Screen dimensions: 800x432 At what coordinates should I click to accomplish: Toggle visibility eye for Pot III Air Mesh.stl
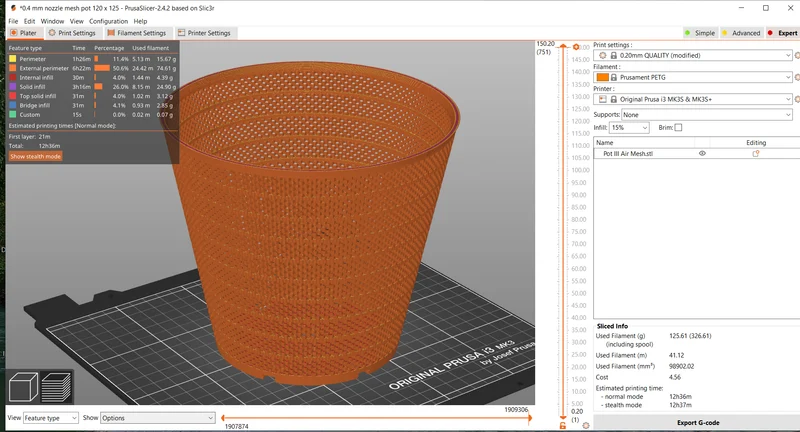[x=702, y=154]
